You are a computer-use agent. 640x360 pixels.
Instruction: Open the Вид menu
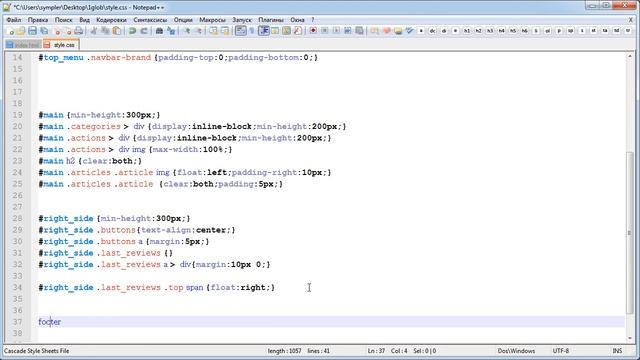(x=84, y=20)
